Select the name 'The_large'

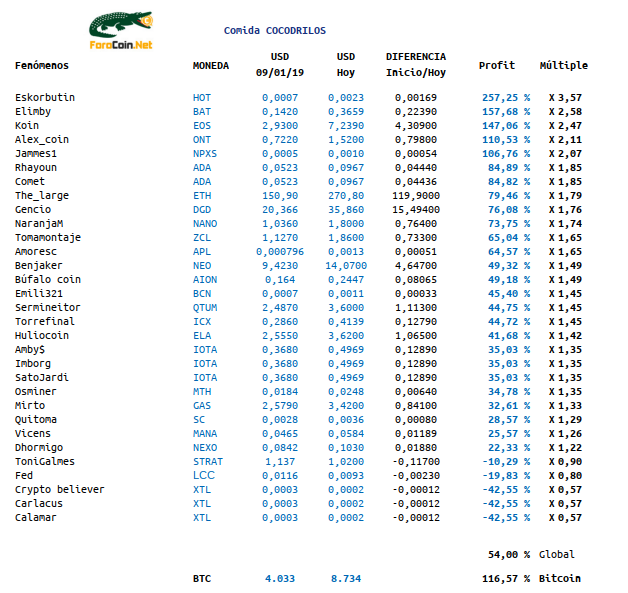(42, 196)
